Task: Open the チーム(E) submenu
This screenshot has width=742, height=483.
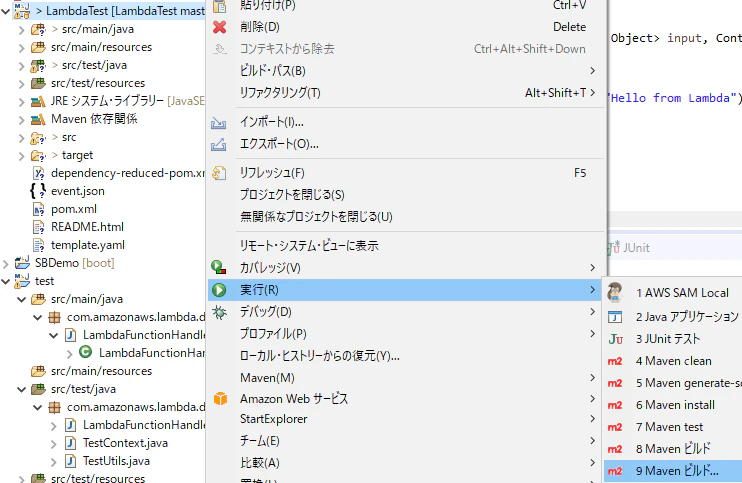Action: click(407, 441)
